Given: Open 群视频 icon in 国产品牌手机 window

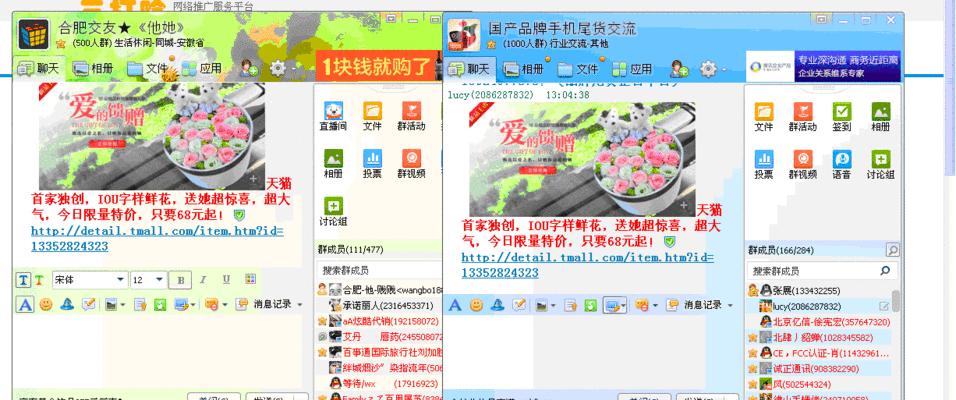Looking at the screenshot, I should 802,164.
